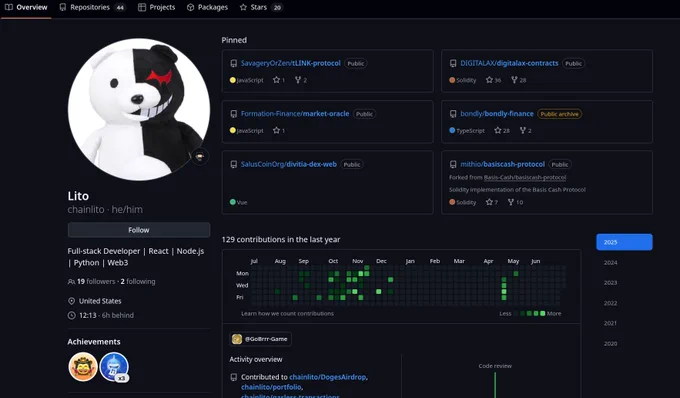
Task: Open Learn how we count contributions
Action: 288,313
